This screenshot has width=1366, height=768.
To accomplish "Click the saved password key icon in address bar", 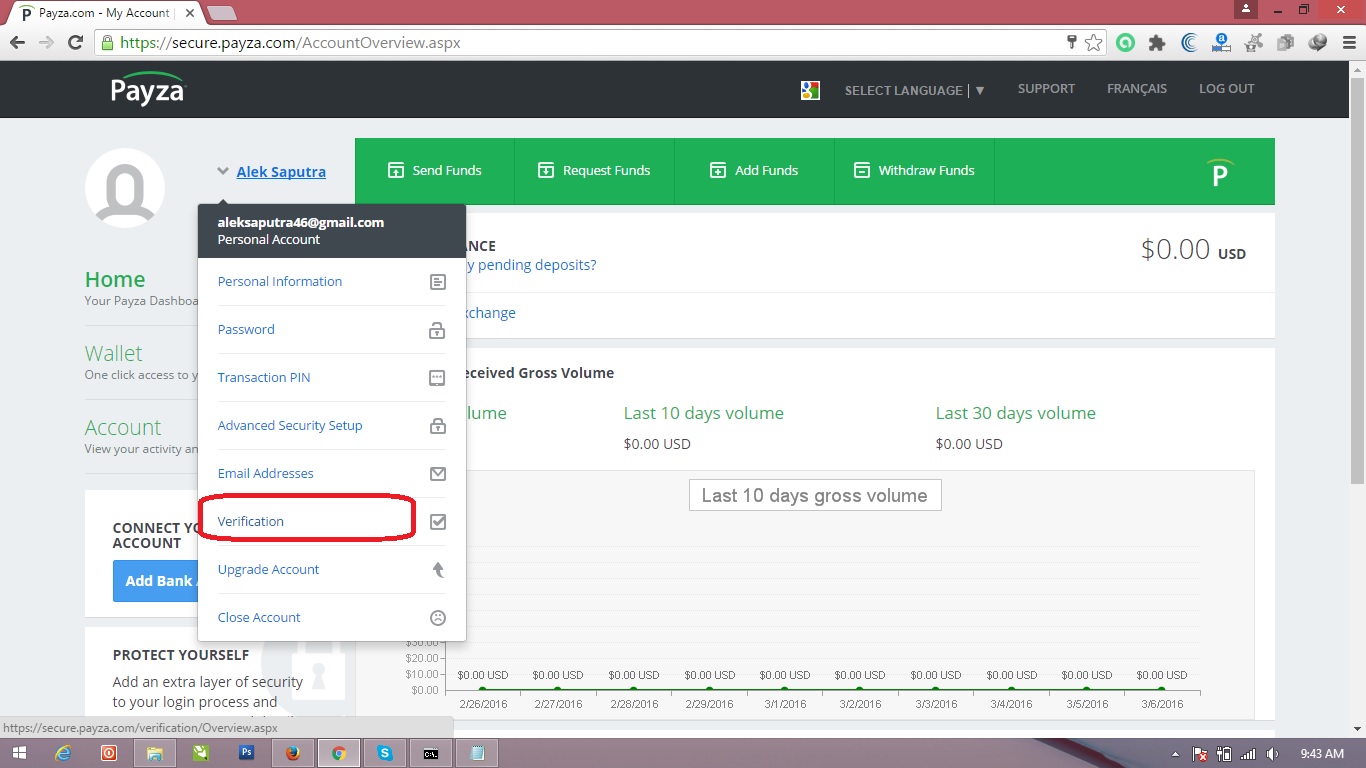I will tap(1072, 42).
